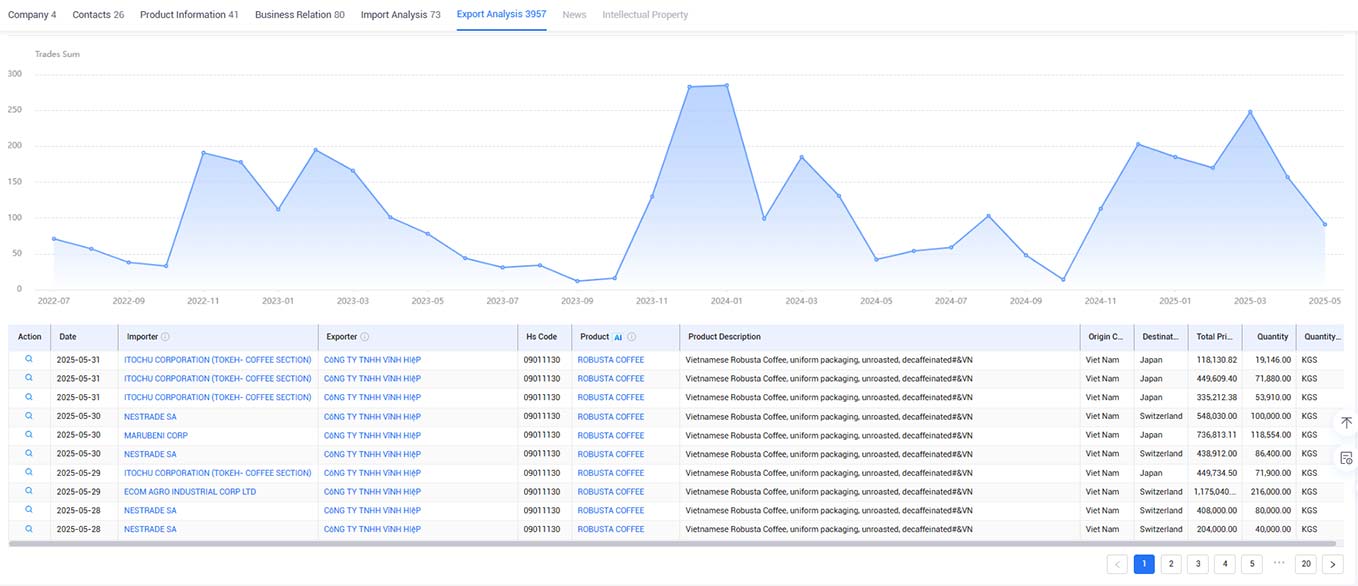The height and width of the screenshot is (586, 1358).
Task: Click magnifier icon on ECOM AGRO row
Action: [x=29, y=491]
